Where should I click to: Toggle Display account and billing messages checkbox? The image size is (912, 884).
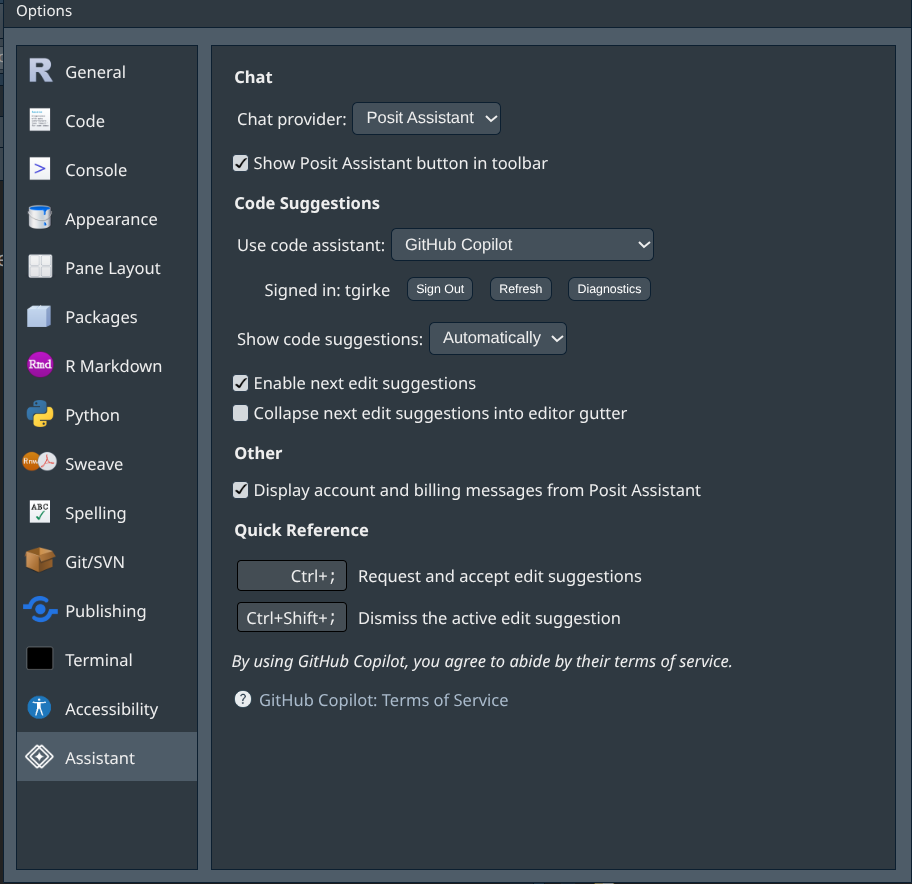240,490
